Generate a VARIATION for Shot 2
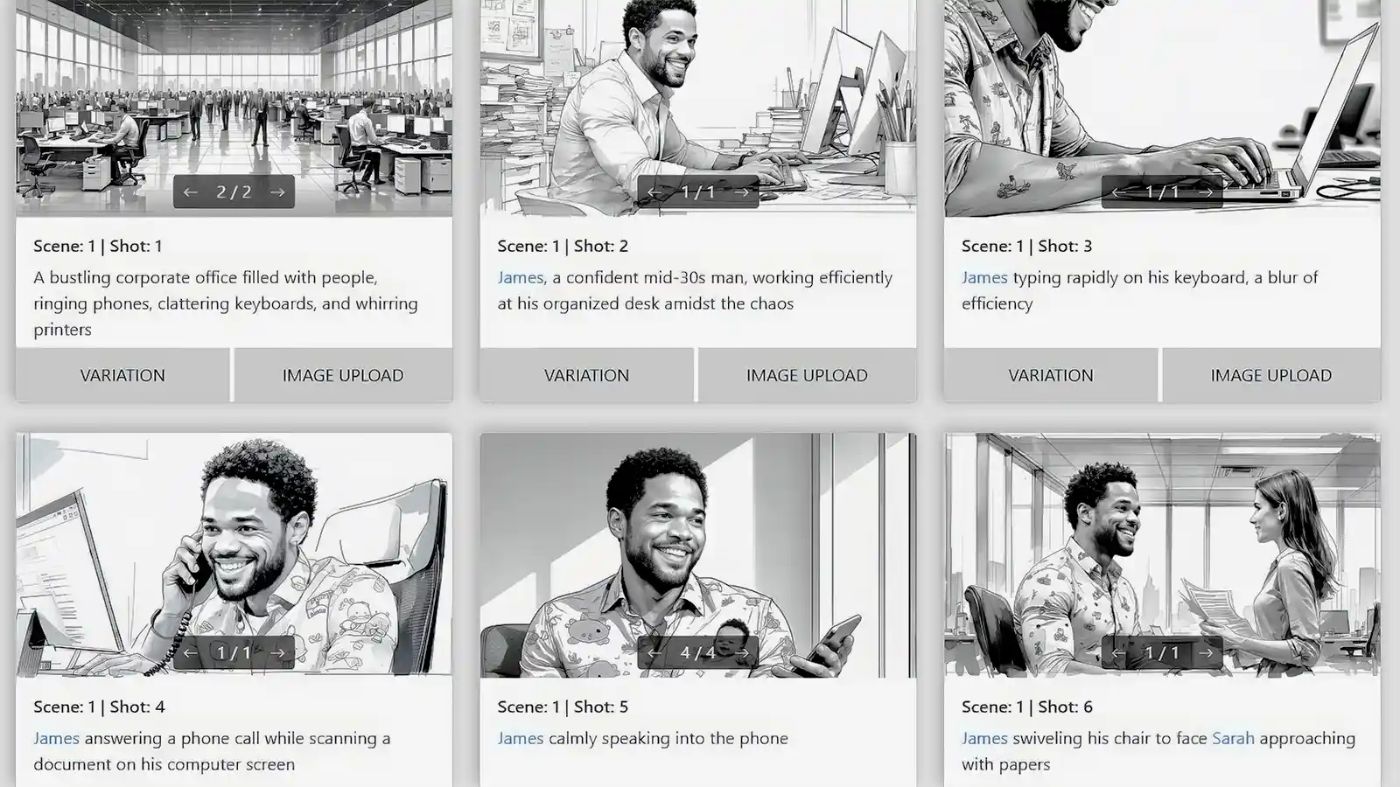This screenshot has width=1400, height=787. 587,375
